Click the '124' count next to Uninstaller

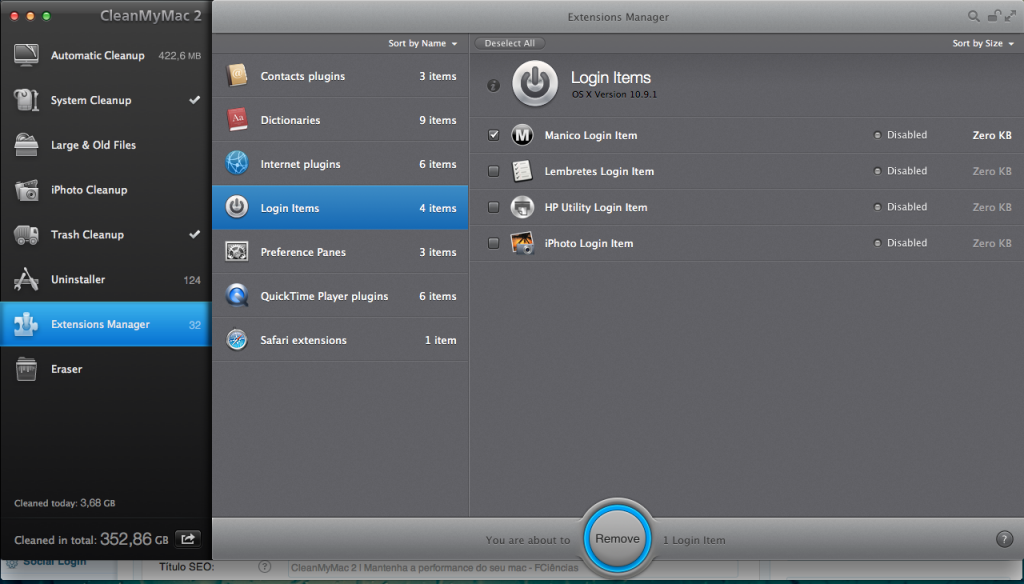tap(192, 280)
